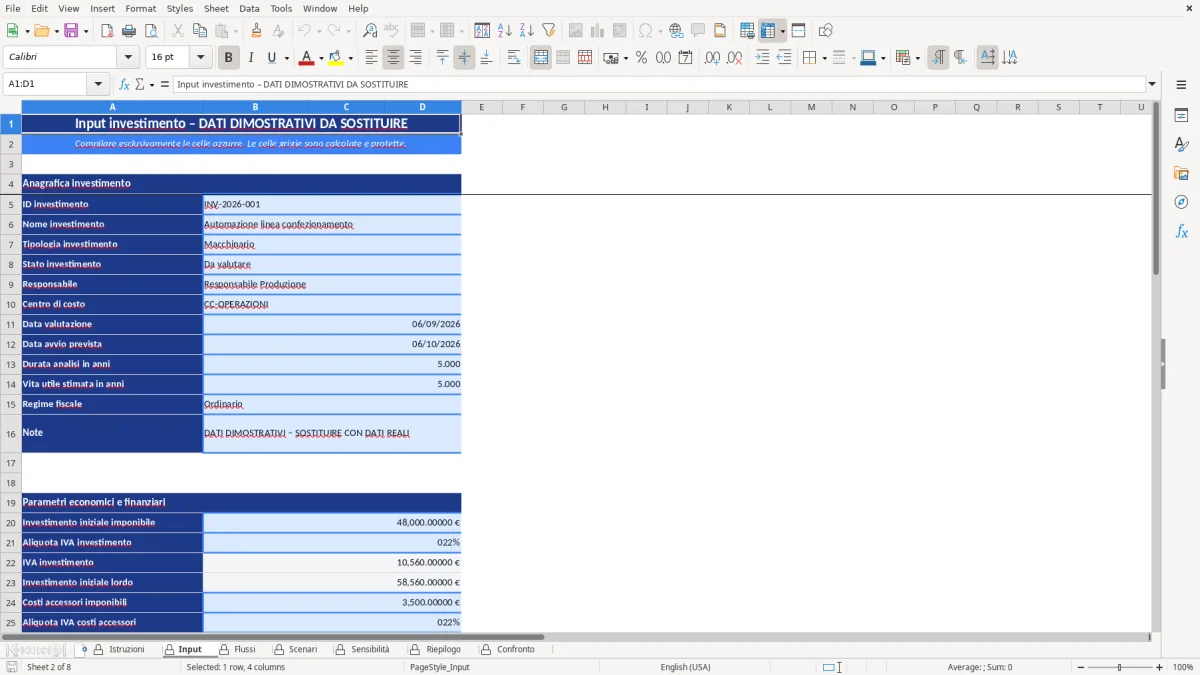Expand the Name Box dropdown
The width and height of the screenshot is (1200, 675).
(x=98, y=85)
